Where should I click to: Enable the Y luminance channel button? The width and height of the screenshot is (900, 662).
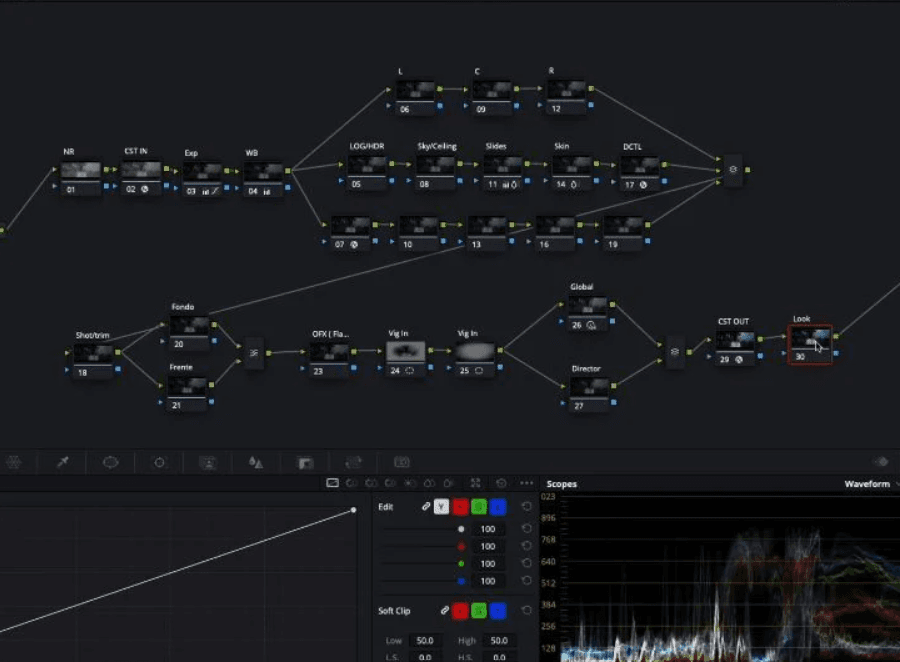441,506
